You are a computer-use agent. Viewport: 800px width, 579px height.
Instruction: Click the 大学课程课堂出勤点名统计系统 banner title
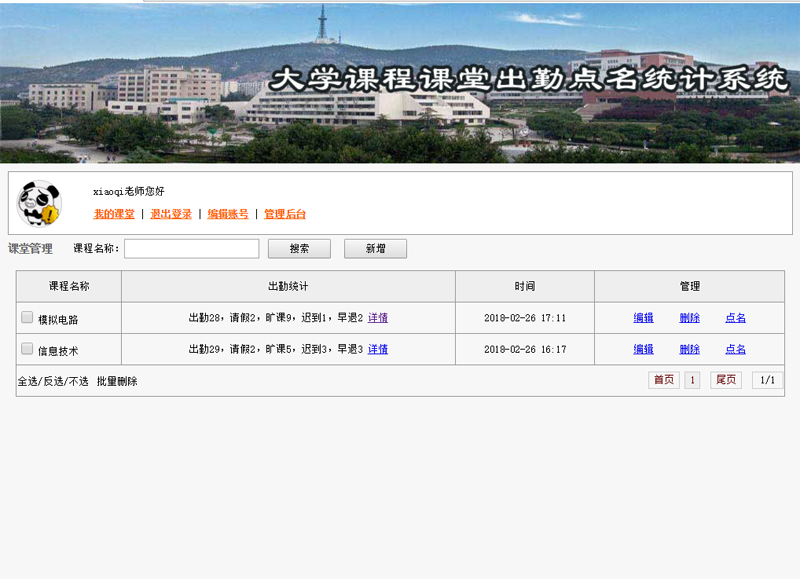coord(529,80)
